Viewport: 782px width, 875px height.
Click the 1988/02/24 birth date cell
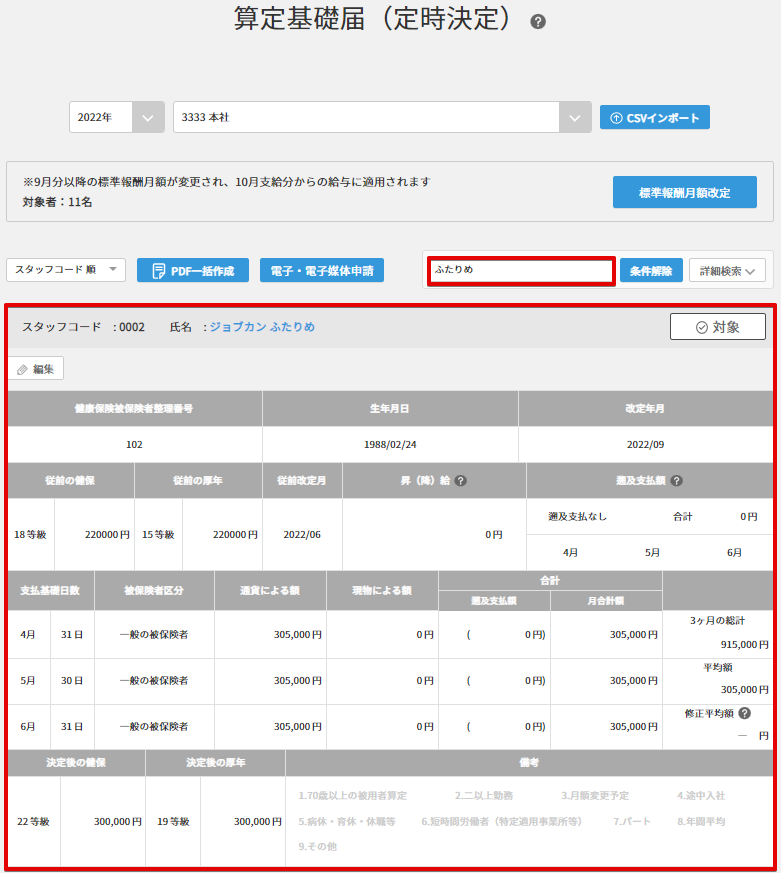390,444
